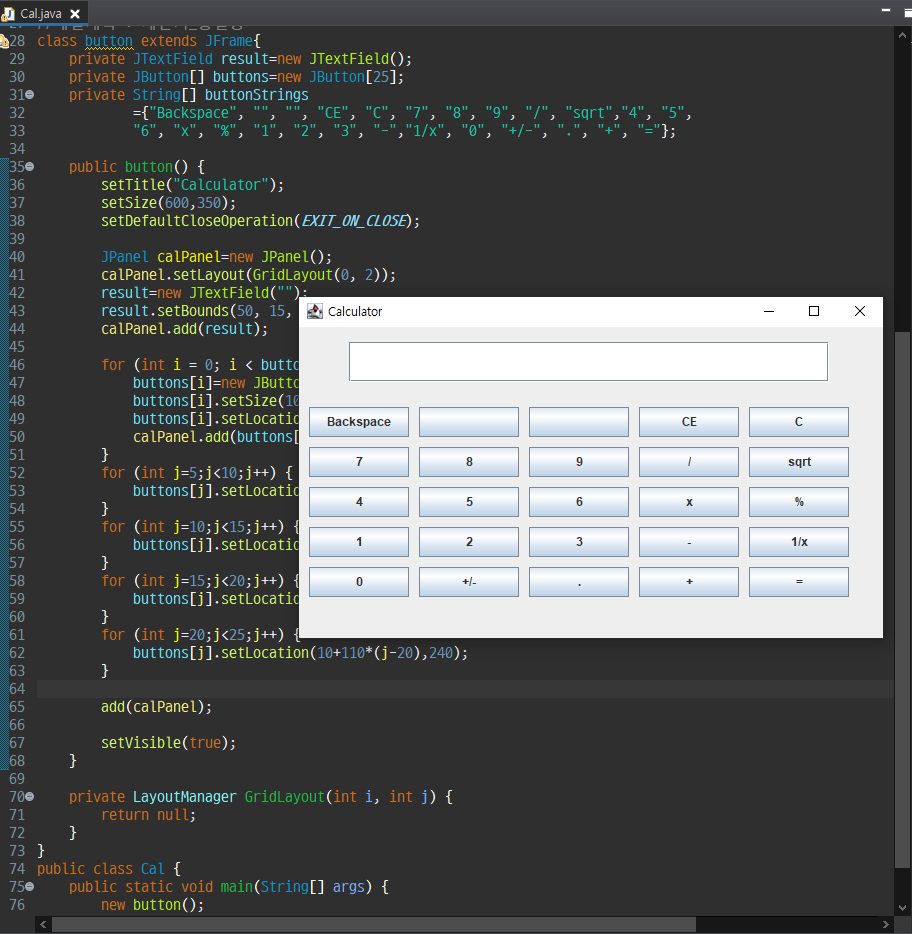Click the C button in Calculator
This screenshot has width=912, height=934.
799,422
